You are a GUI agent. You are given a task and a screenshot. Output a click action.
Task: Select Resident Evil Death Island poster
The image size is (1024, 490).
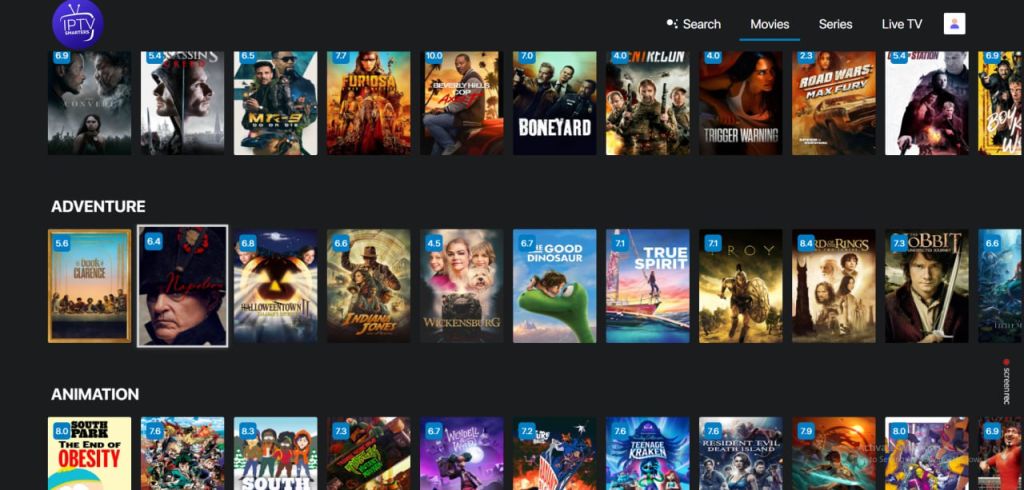point(740,453)
